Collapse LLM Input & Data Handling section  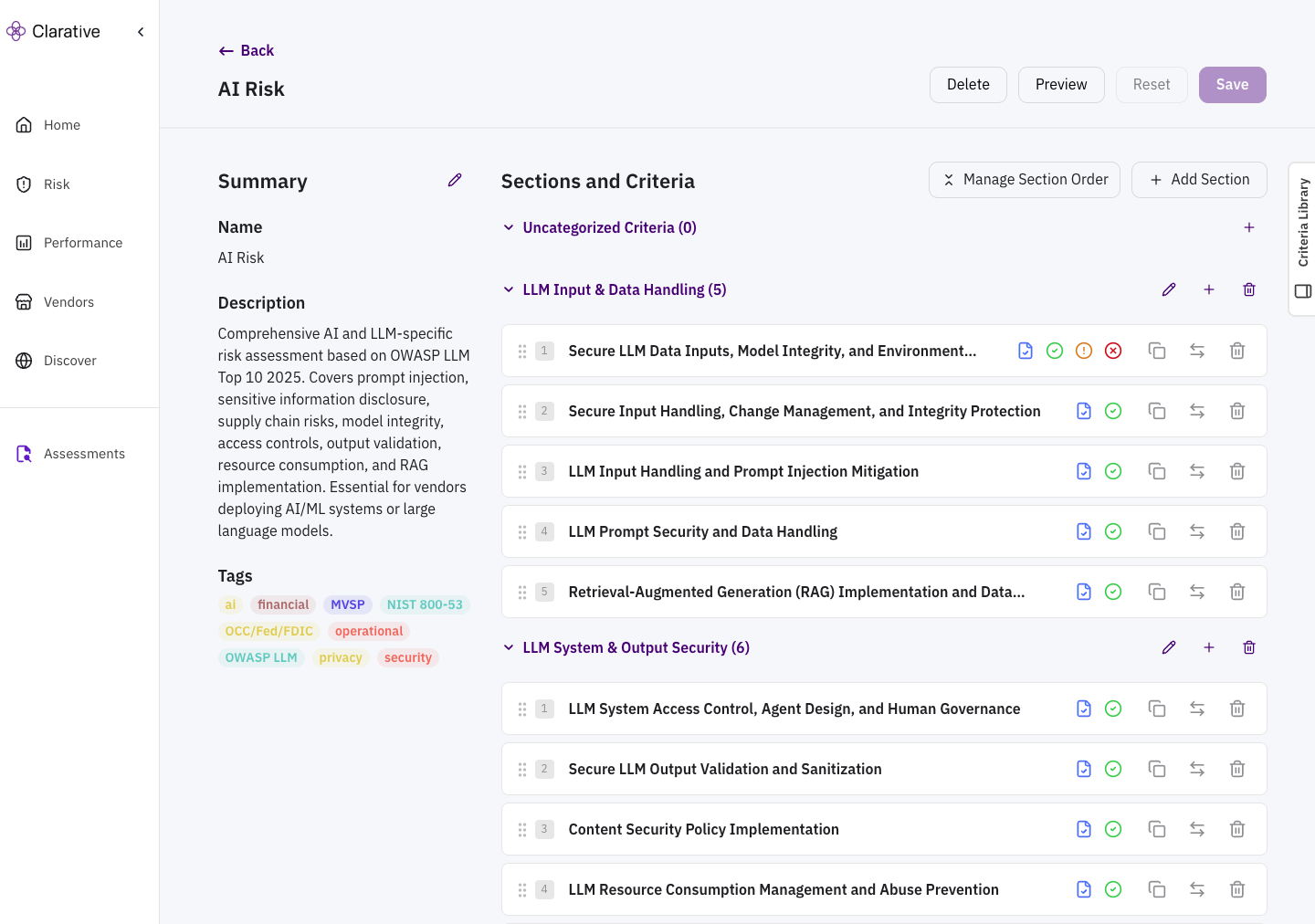(x=509, y=289)
